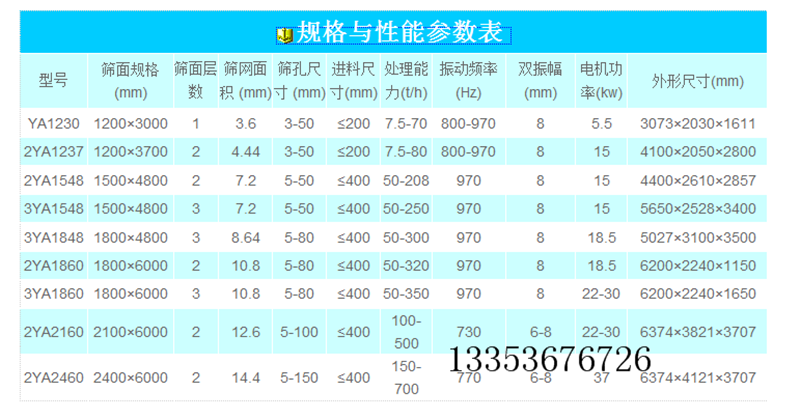Click the 规格与性能参数表 title text
Screen dimensions: 800x419
click(x=404, y=33)
